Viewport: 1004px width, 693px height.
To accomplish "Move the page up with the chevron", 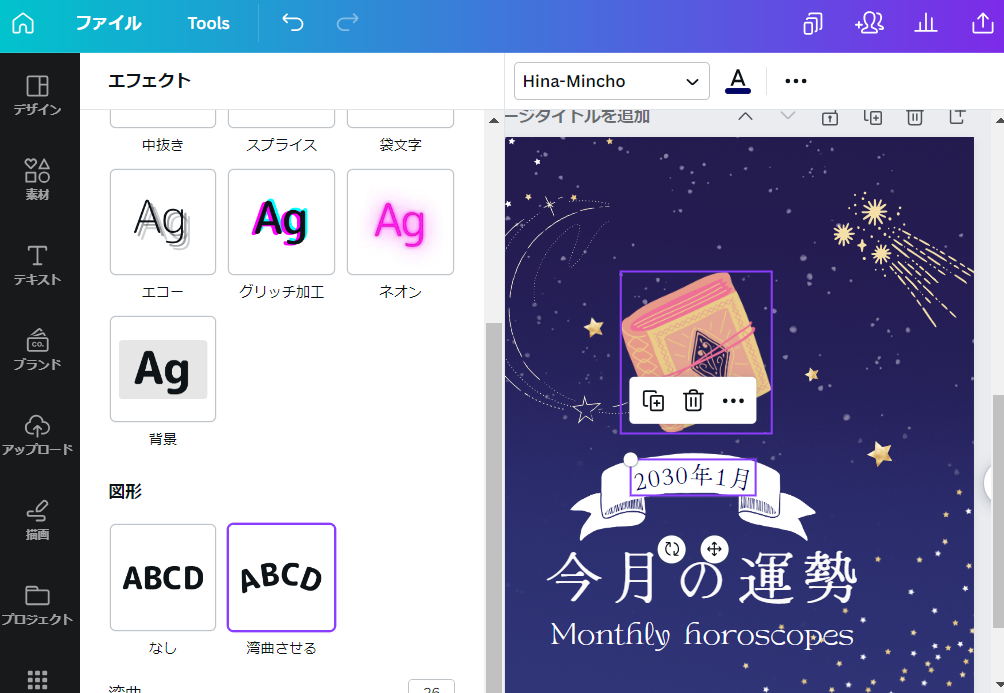I will [745, 117].
